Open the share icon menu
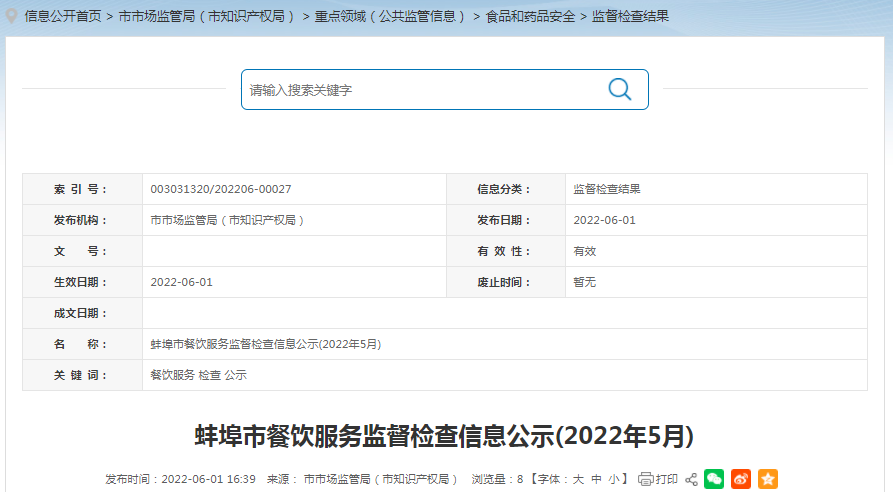This screenshot has width=893, height=492. coord(691,479)
